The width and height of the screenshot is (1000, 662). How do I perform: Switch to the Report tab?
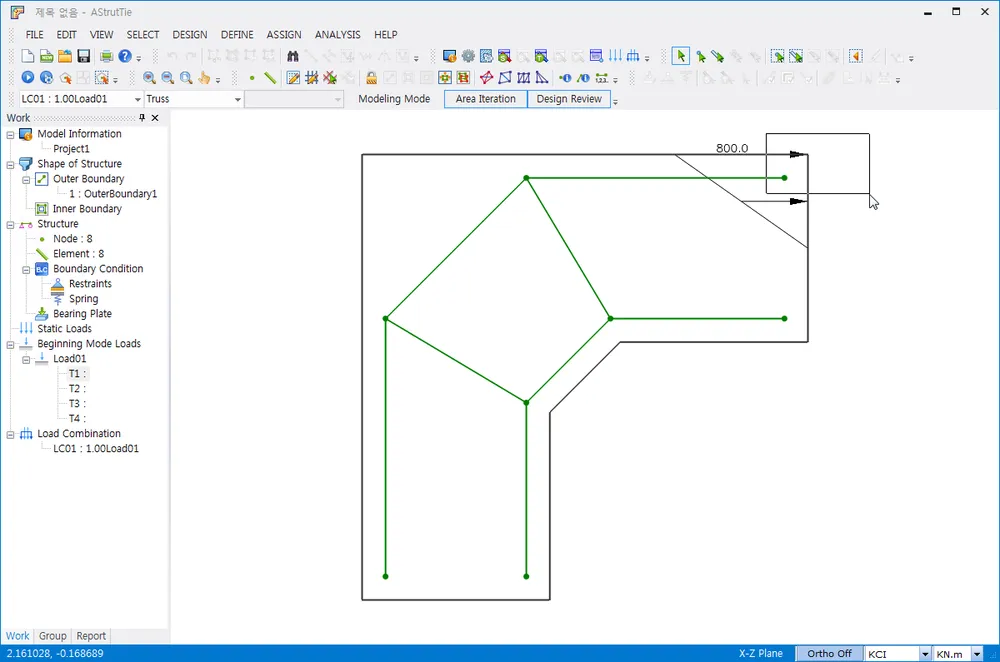91,636
